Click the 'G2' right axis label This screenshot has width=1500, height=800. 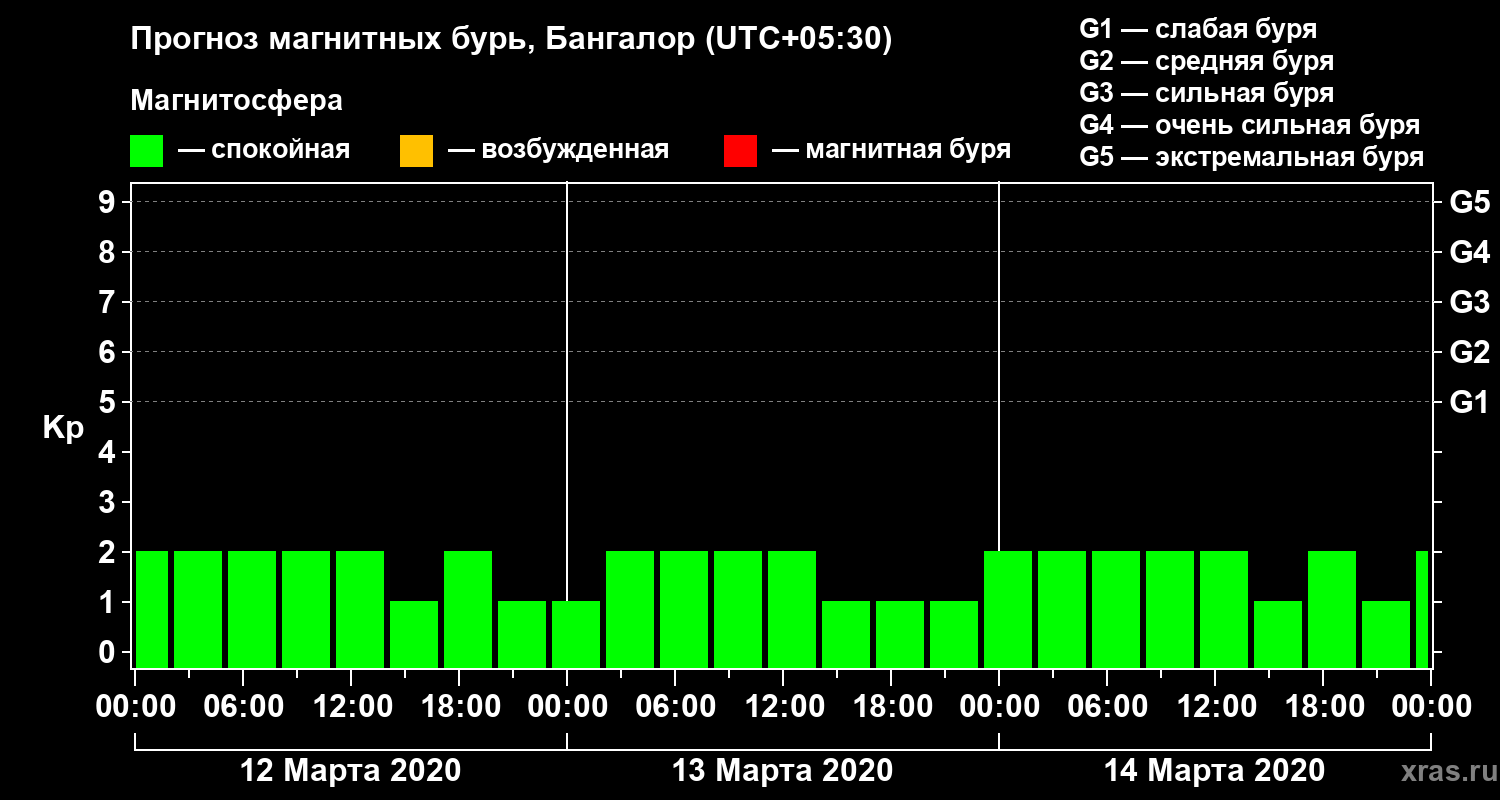click(x=1469, y=352)
